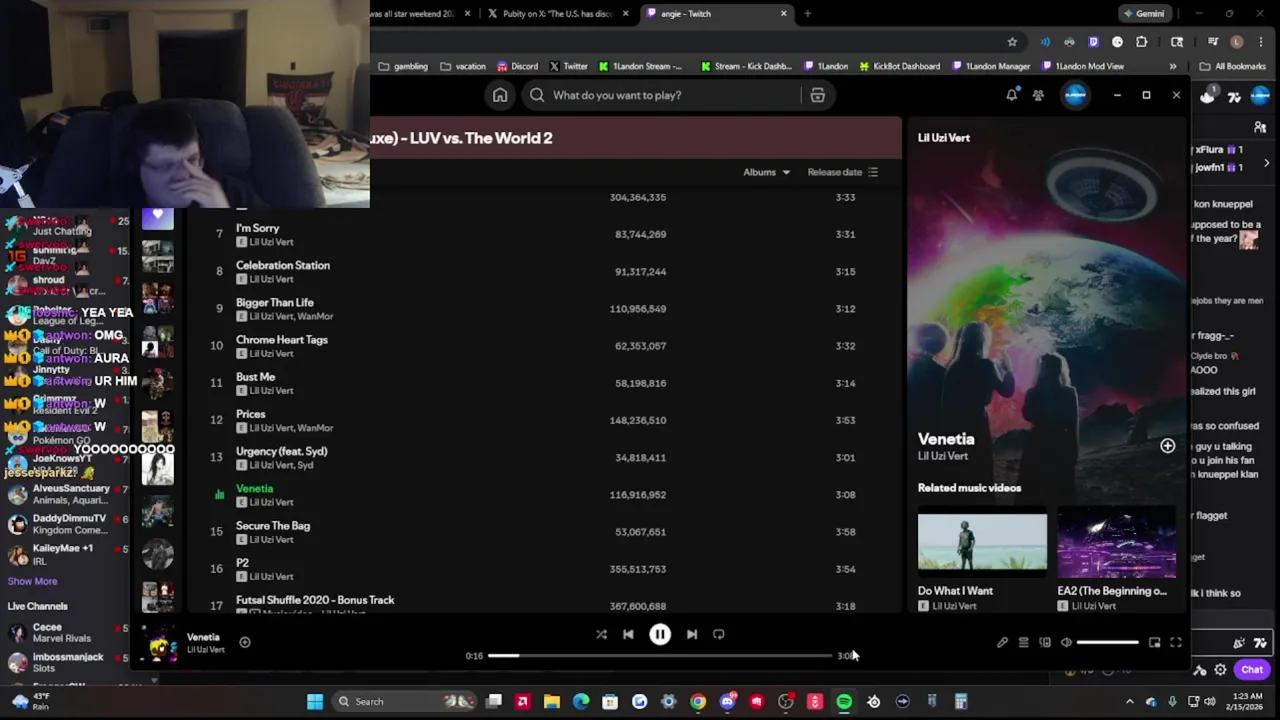Bookmark this page with the star icon
Screen dimensions: 1280x720
(1012, 42)
